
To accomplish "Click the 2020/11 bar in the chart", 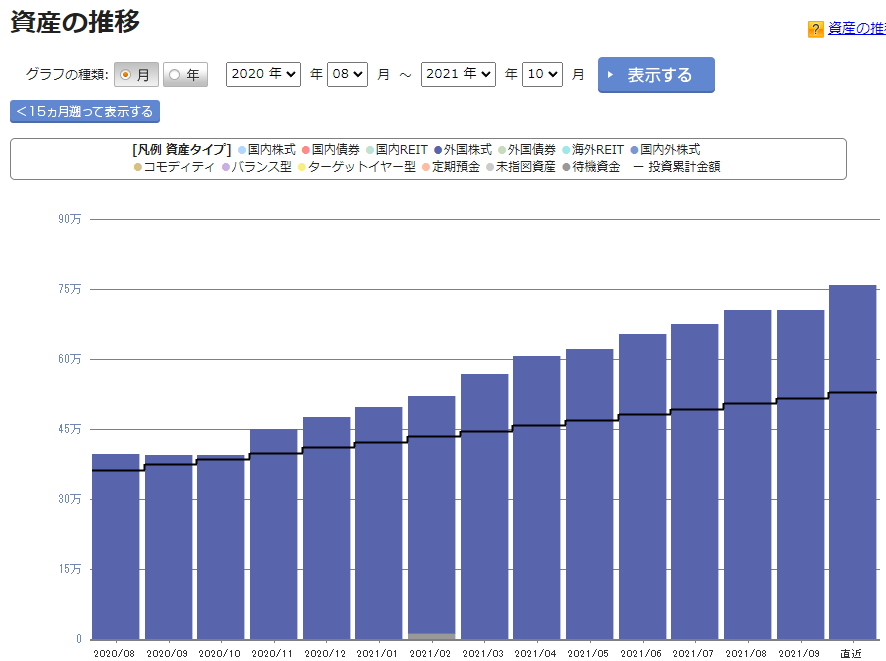I will point(273,534).
